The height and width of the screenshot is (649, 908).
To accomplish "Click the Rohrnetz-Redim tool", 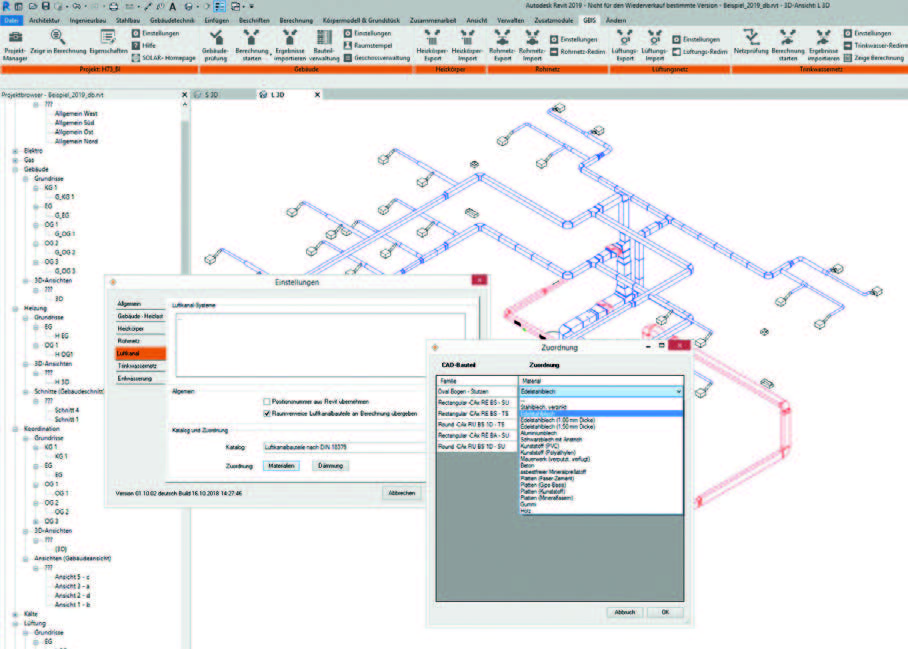I will 577,52.
